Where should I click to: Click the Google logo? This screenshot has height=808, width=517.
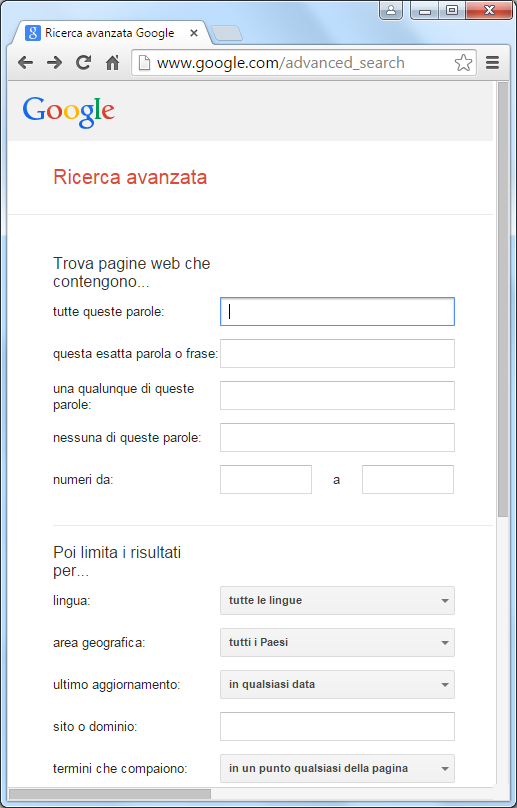coord(68,111)
